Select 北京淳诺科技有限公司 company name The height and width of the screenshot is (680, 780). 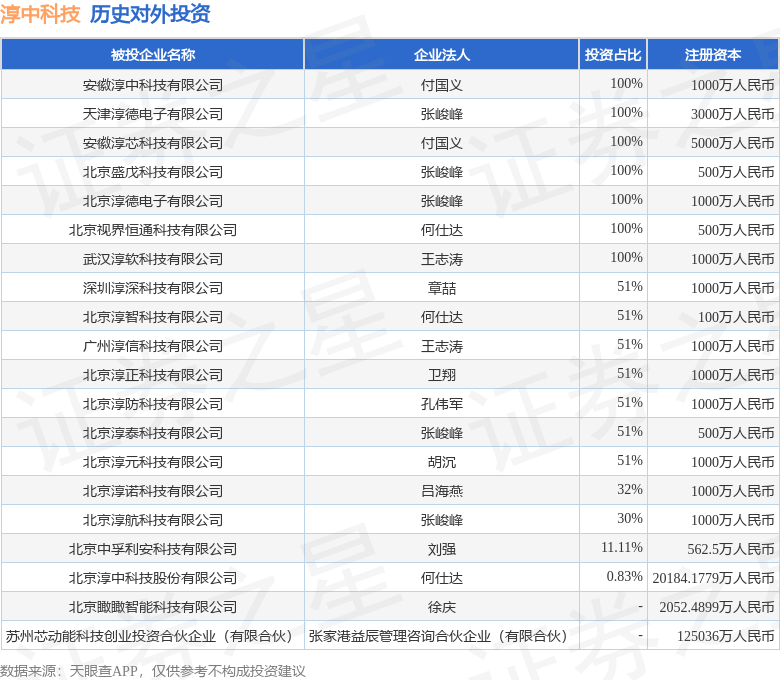153,491
